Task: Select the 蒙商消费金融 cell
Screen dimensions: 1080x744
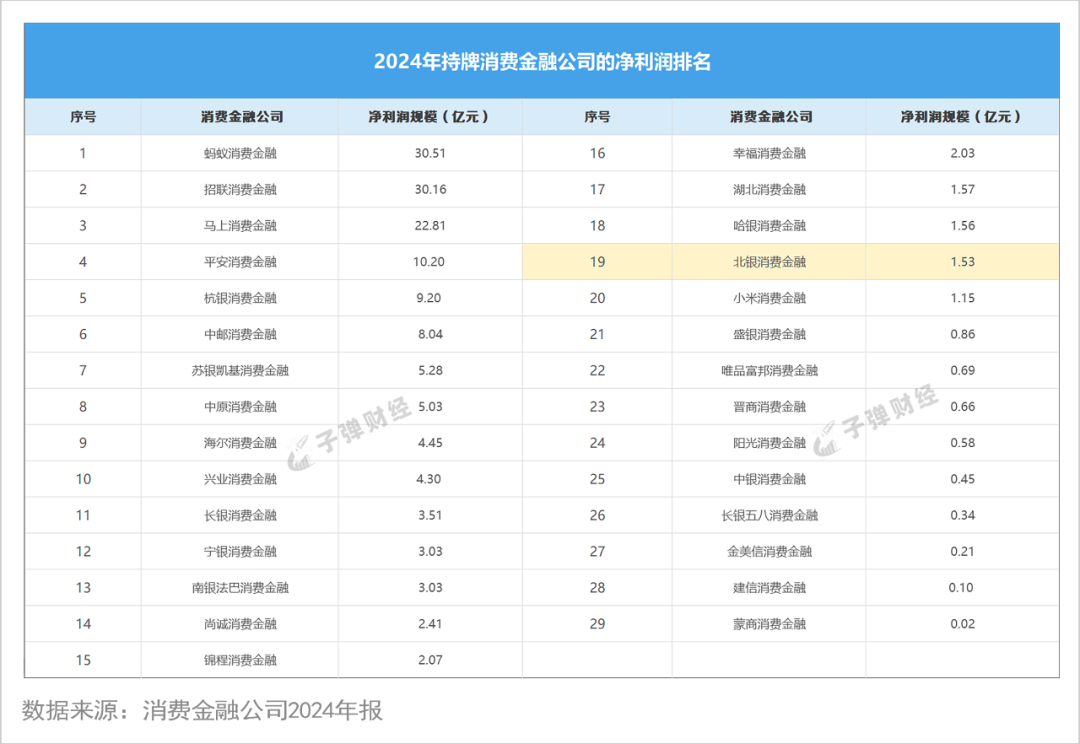Action: [x=769, y=624]
